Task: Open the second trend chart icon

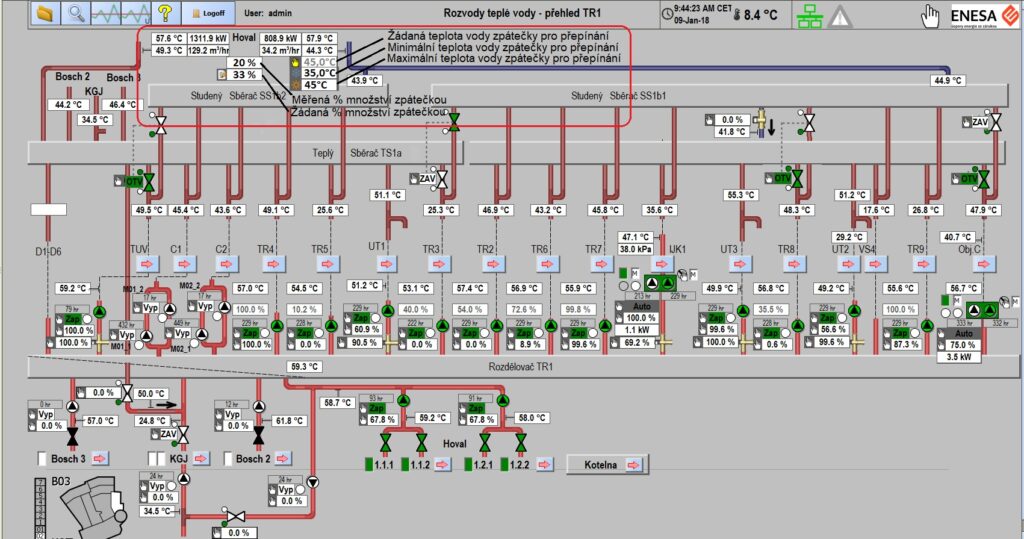Action: [136, 13]
